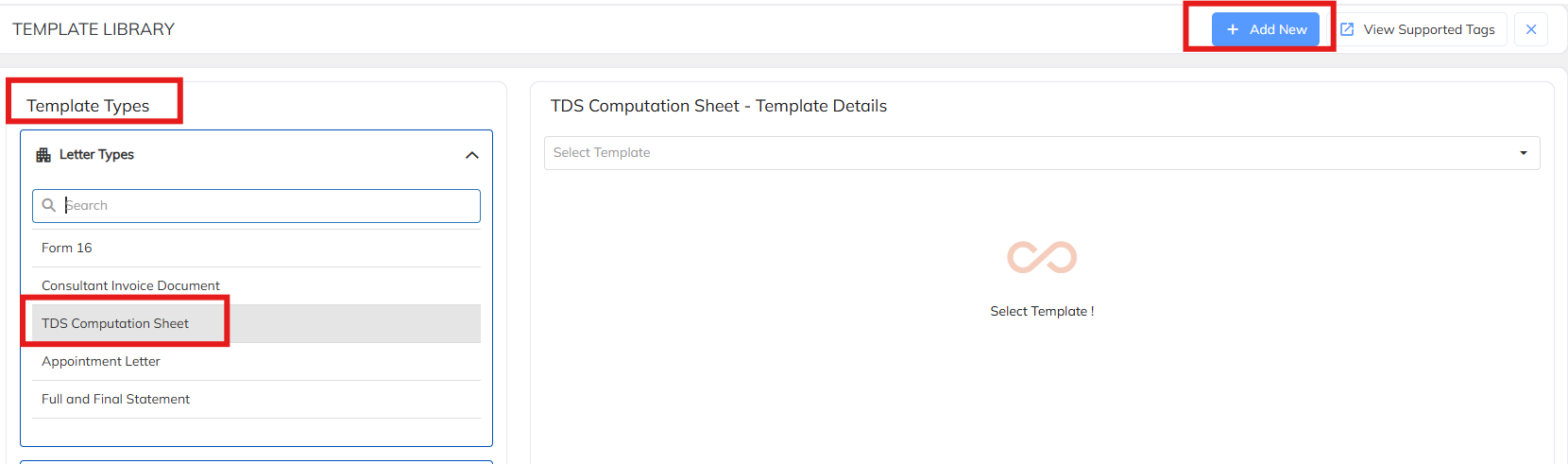The width and height of the screenshot is (1568, 464).
Task: Click the Letter Types header label
Action: [96, 155]
